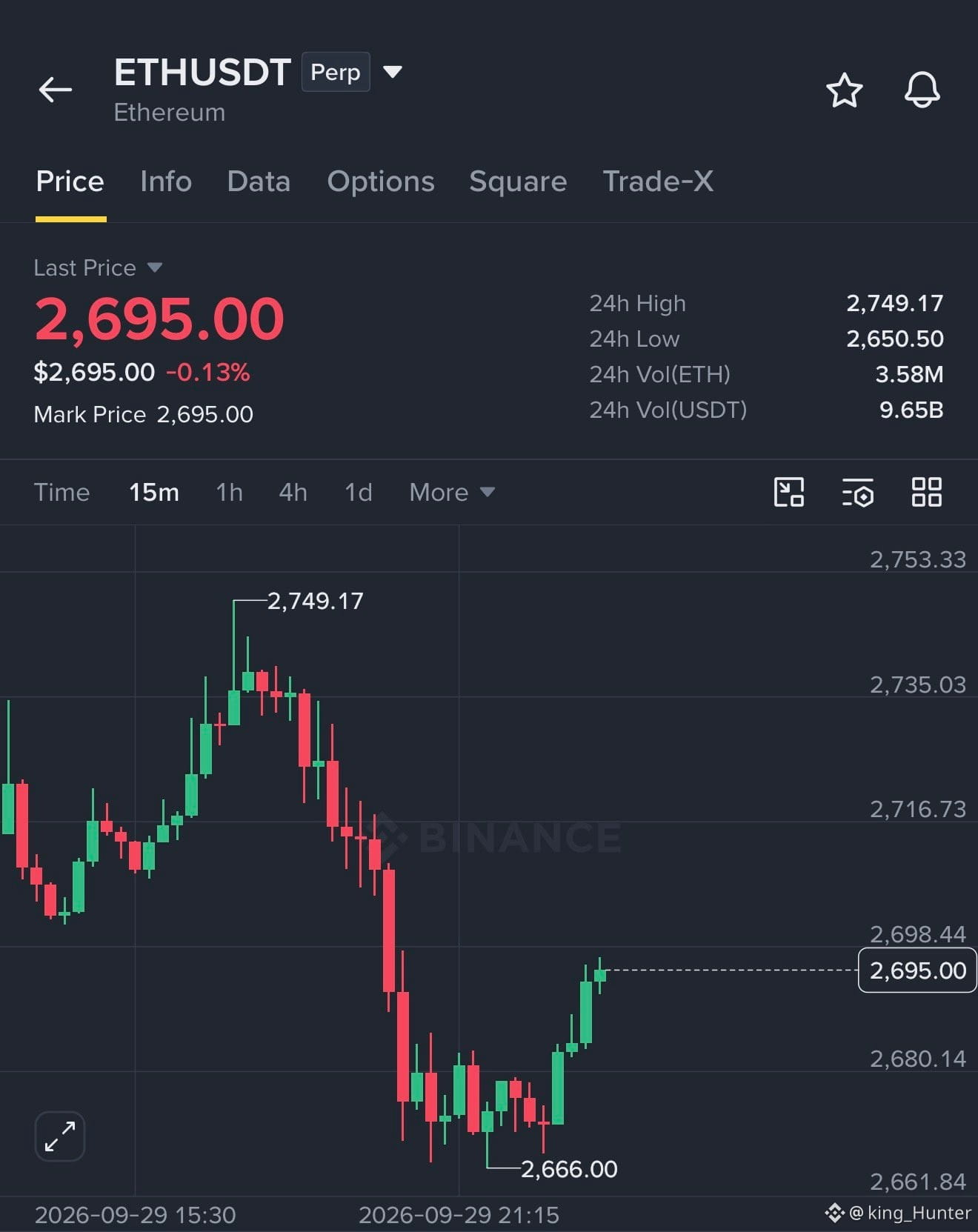Tap the 2,695.00 current price marker on axis
The width and height of the screenshot is (978, 1232).
click(917, 970)
